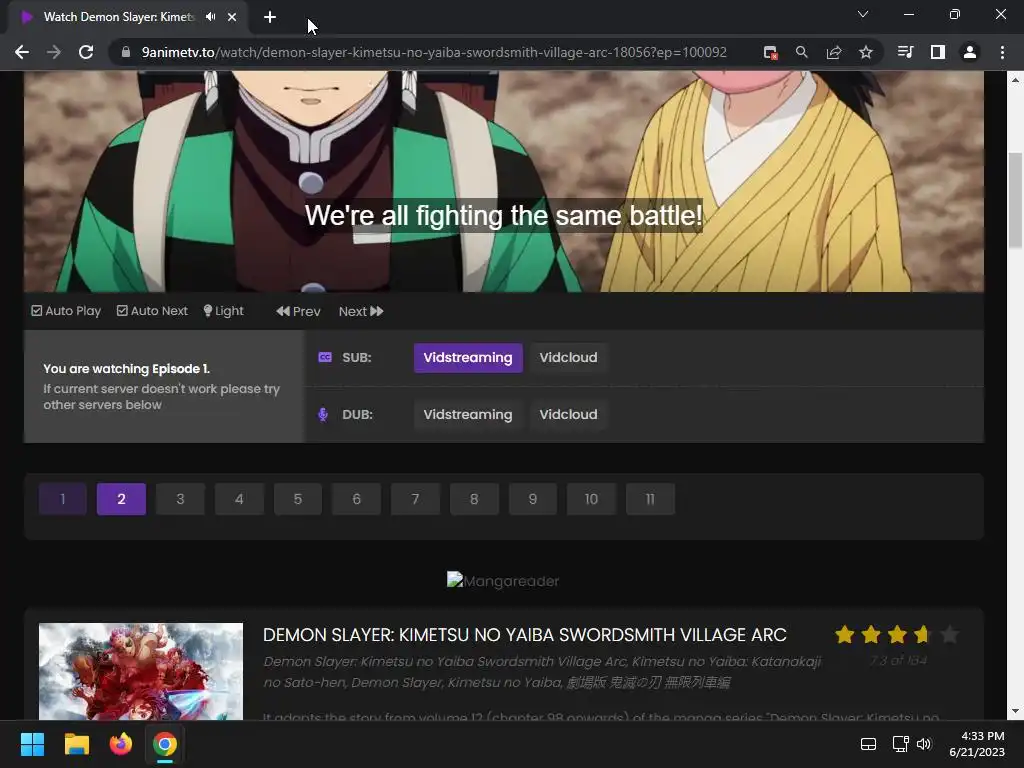Select SUB Vidstreaming server
Screen dimensions: 1024x768
point(468,358)
